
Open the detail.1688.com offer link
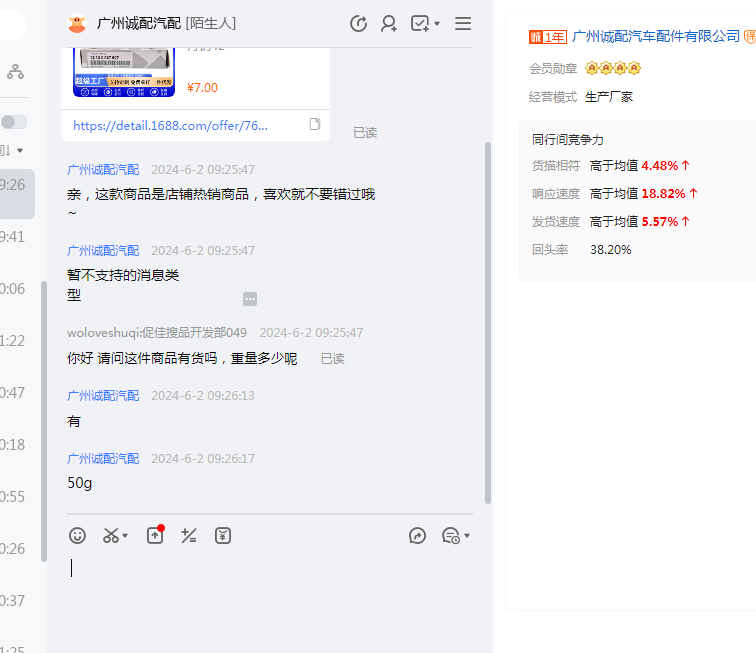pyautogui.click(x=171, y=126)
